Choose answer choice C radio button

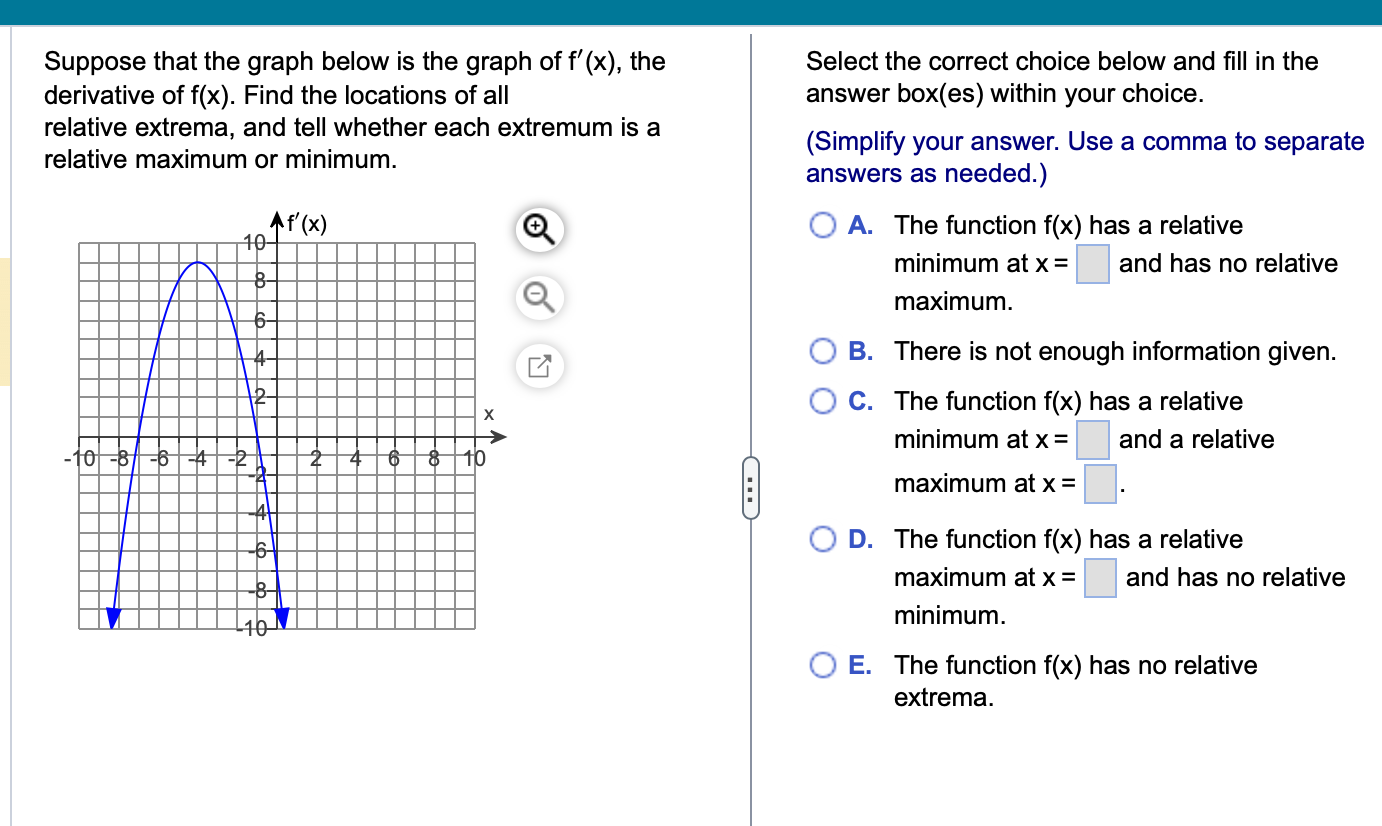pyautogui.click(x=822, y=401)
